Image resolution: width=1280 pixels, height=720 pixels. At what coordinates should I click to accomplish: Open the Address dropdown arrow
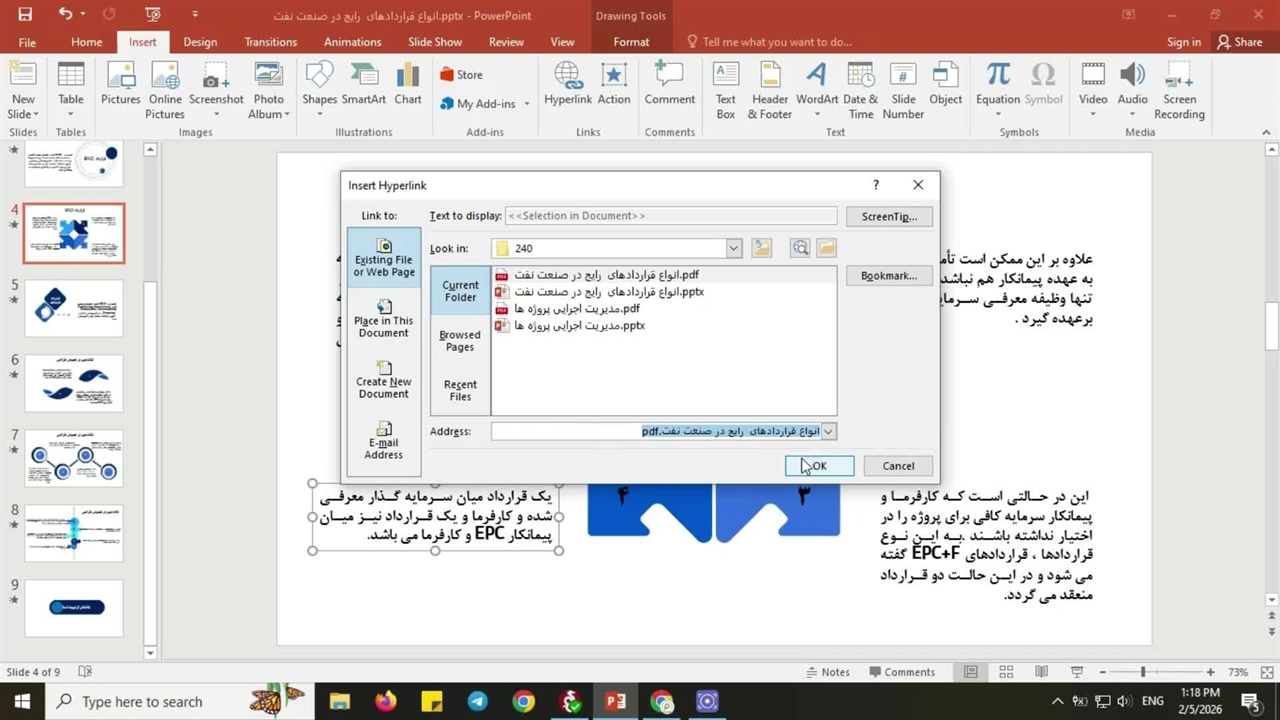pos(828,432)
